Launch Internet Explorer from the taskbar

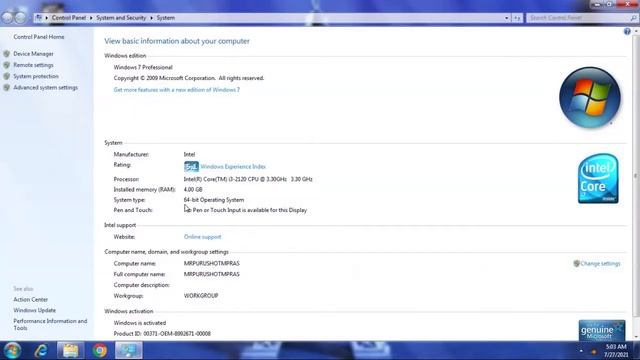pyautogui.click(x=41, y=351)
